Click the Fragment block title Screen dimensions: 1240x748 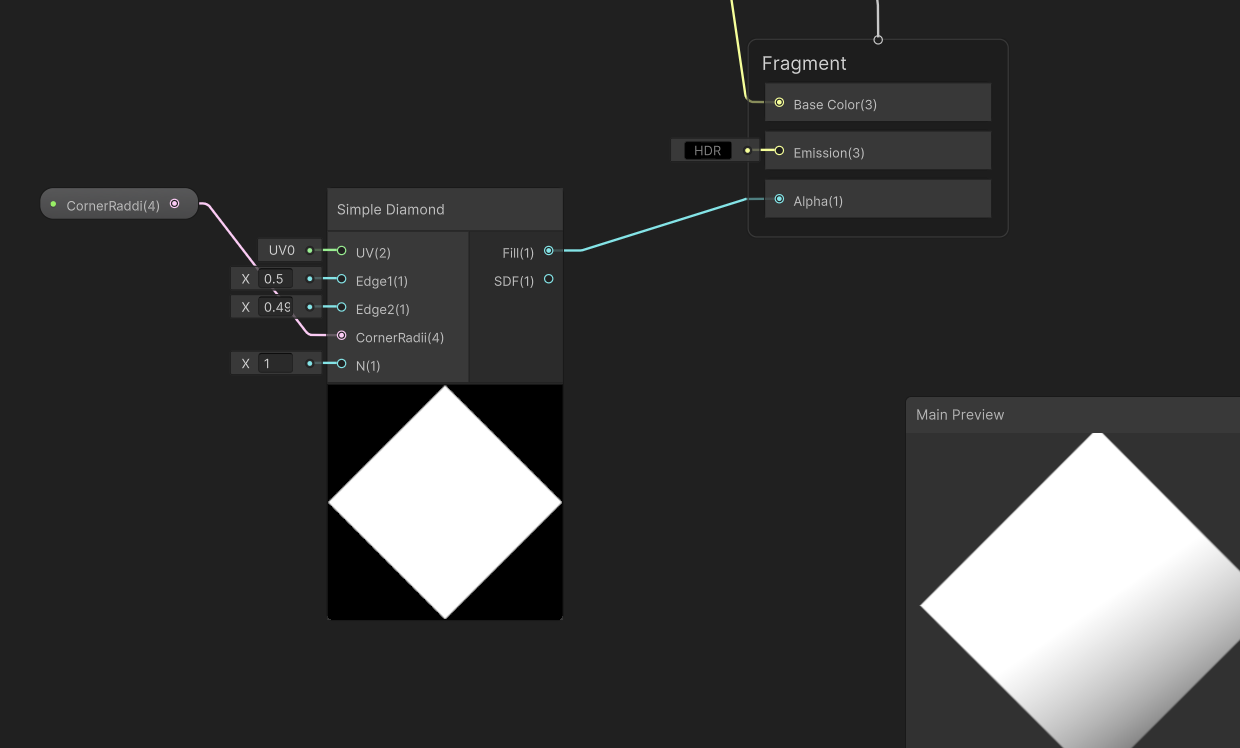tap(804, 64)
